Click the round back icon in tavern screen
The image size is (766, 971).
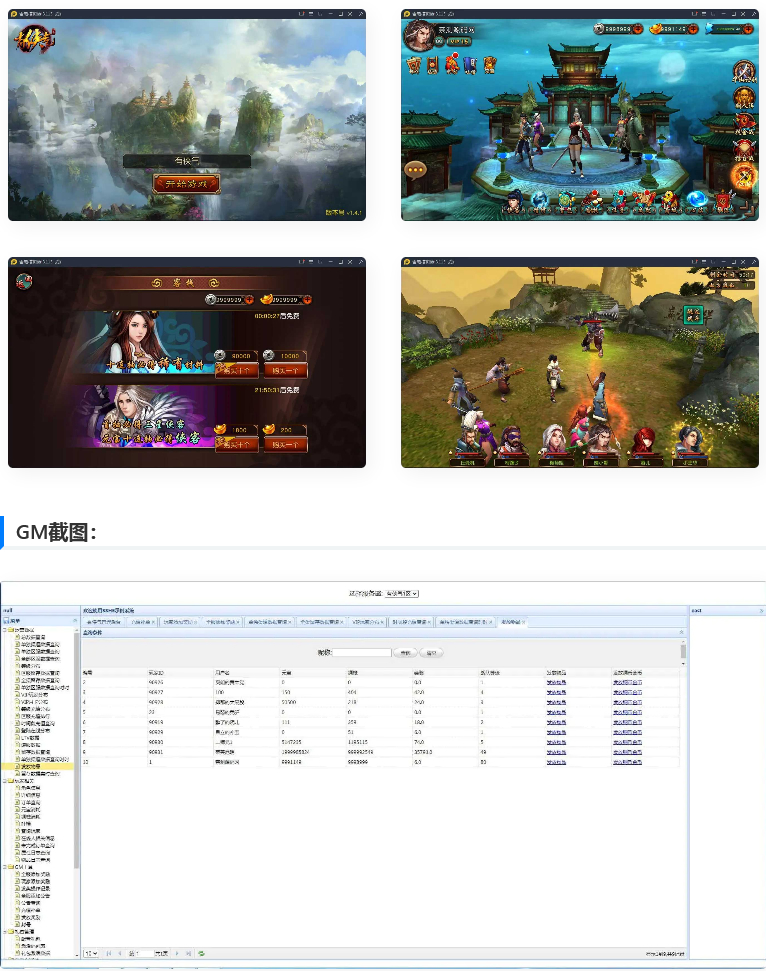point(23,281)
